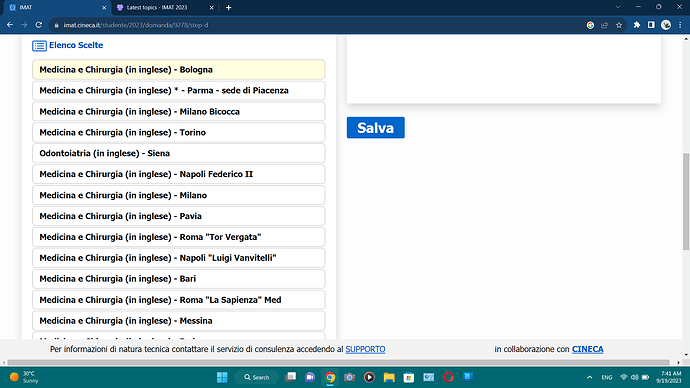Open the tab search dropdown arrow

(x=618, y=7)
